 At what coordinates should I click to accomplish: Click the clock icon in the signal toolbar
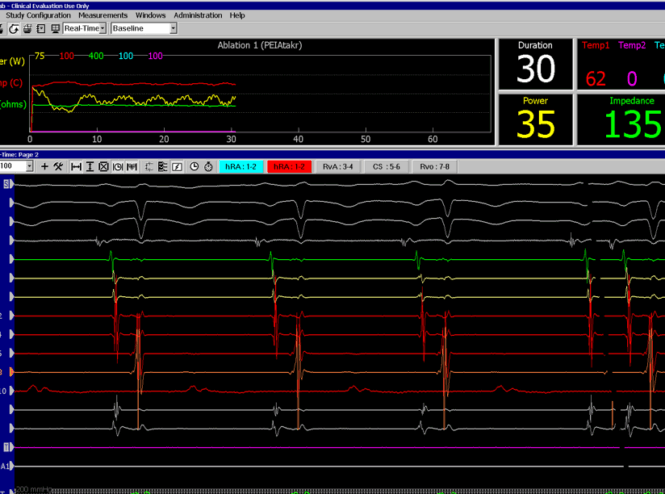tap(194, 166)
